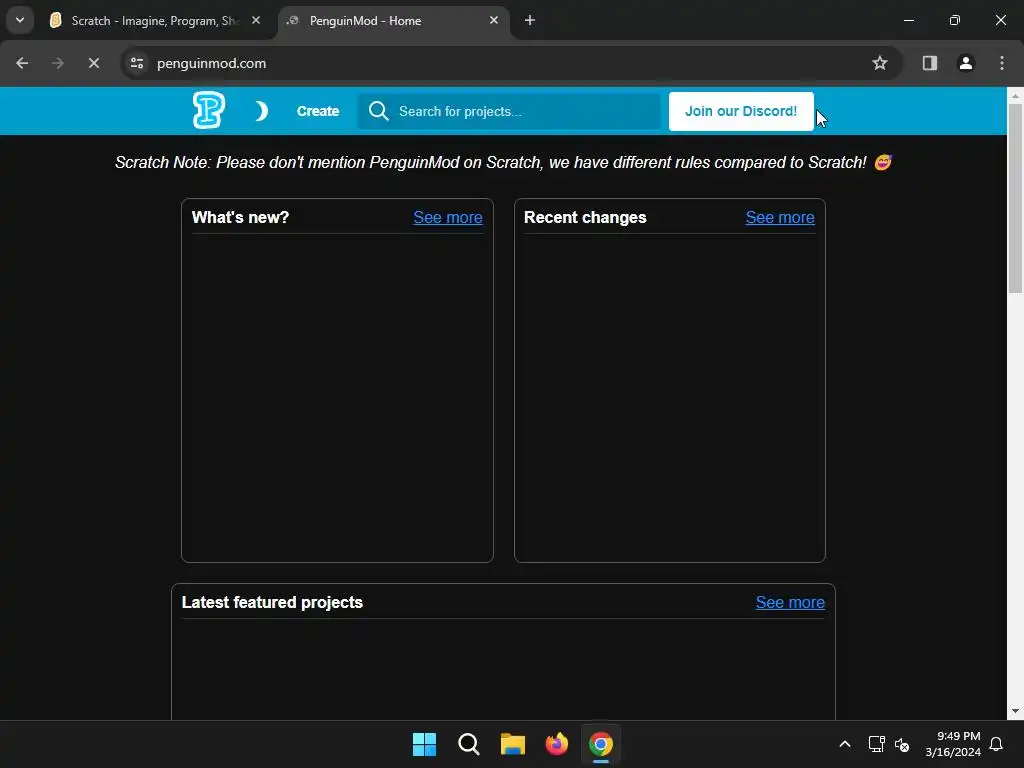The image size is (1024, 768).
Task: Open See more under What's new
Action: [448, 217]
